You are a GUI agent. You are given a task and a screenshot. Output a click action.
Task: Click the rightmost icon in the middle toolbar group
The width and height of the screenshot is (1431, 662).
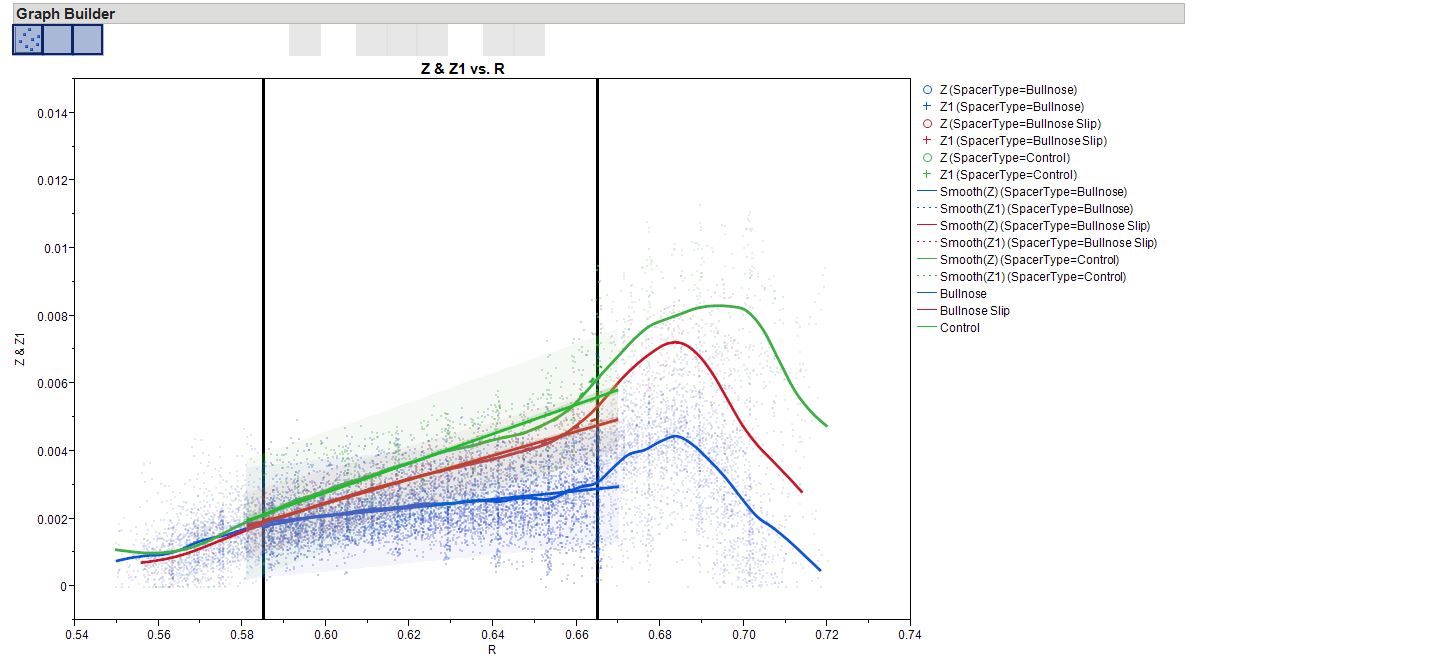click(x=432, y=40)
